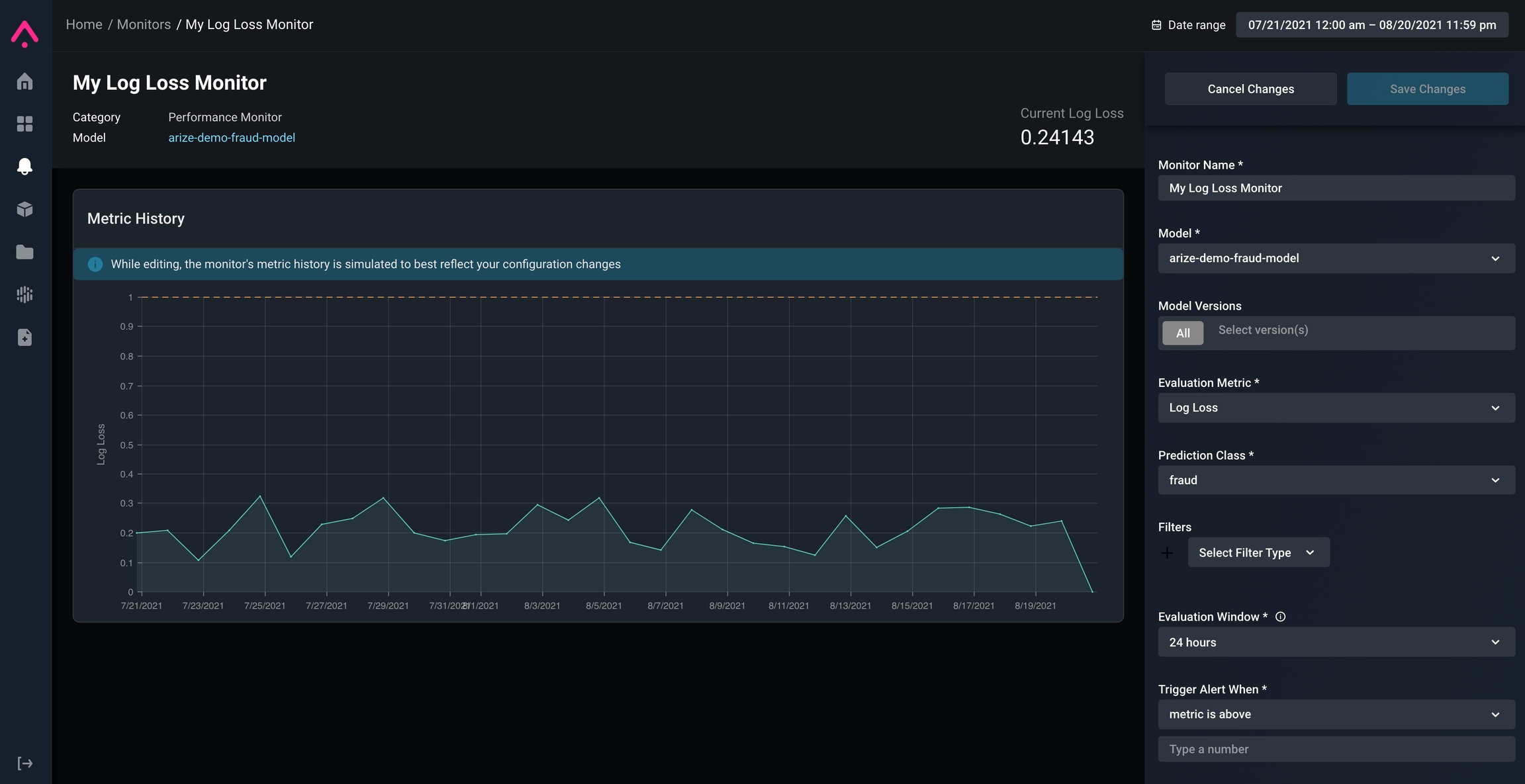
Task: Toggle the All model versions chip
Action: 1183,333
